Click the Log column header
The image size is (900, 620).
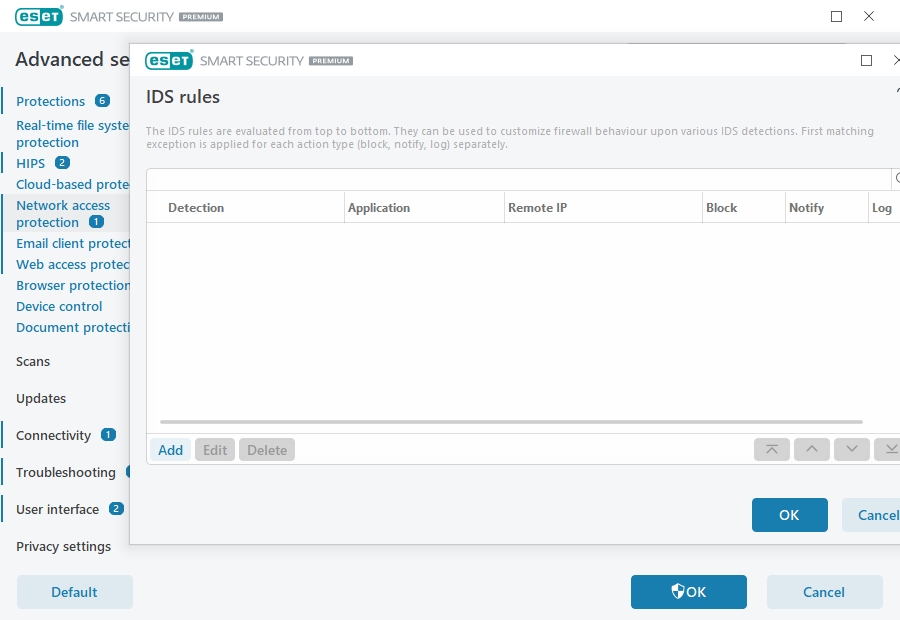point(882,208)
